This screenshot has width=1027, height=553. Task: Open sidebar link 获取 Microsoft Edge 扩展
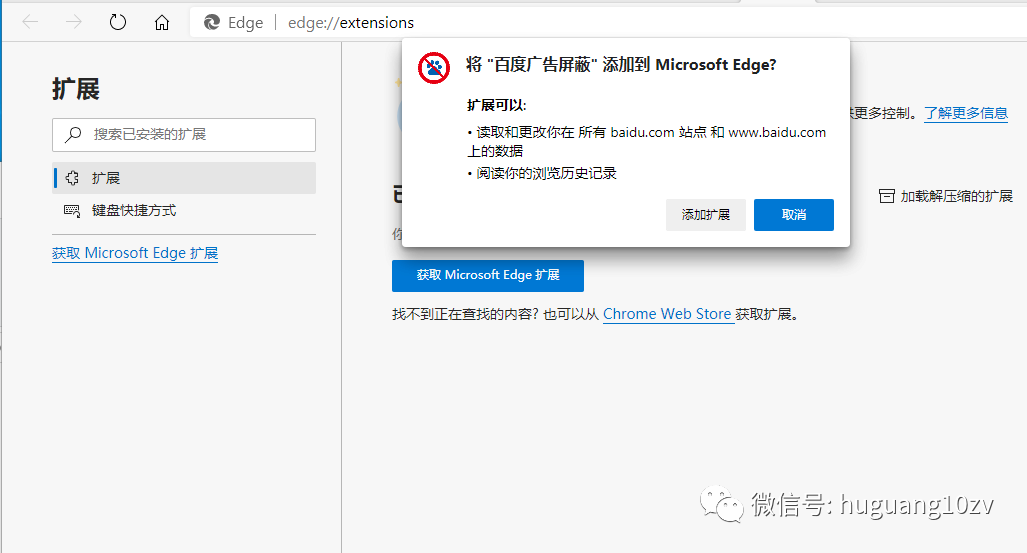[135, 254]
